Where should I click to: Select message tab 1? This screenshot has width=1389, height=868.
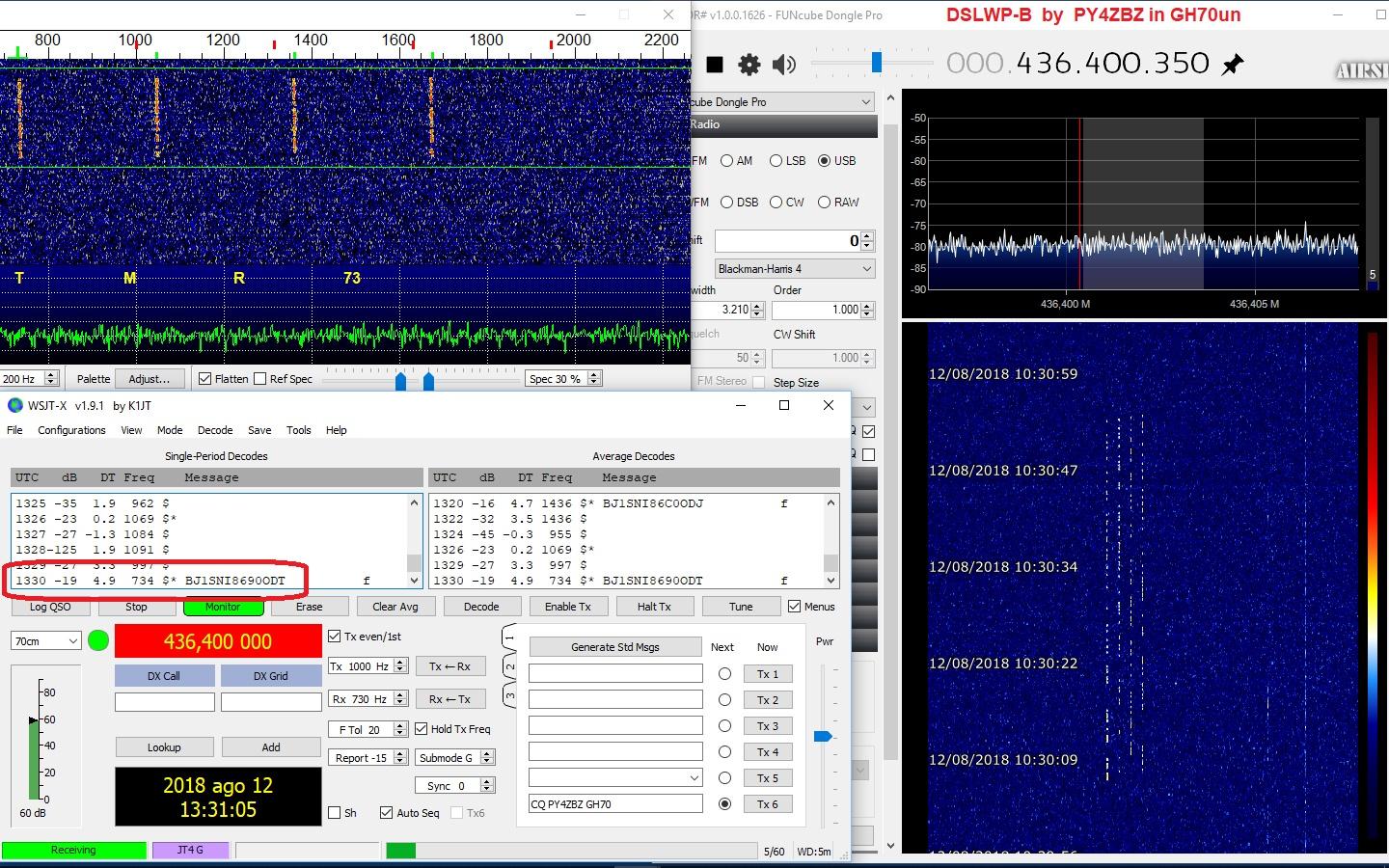tap(510, 638)
